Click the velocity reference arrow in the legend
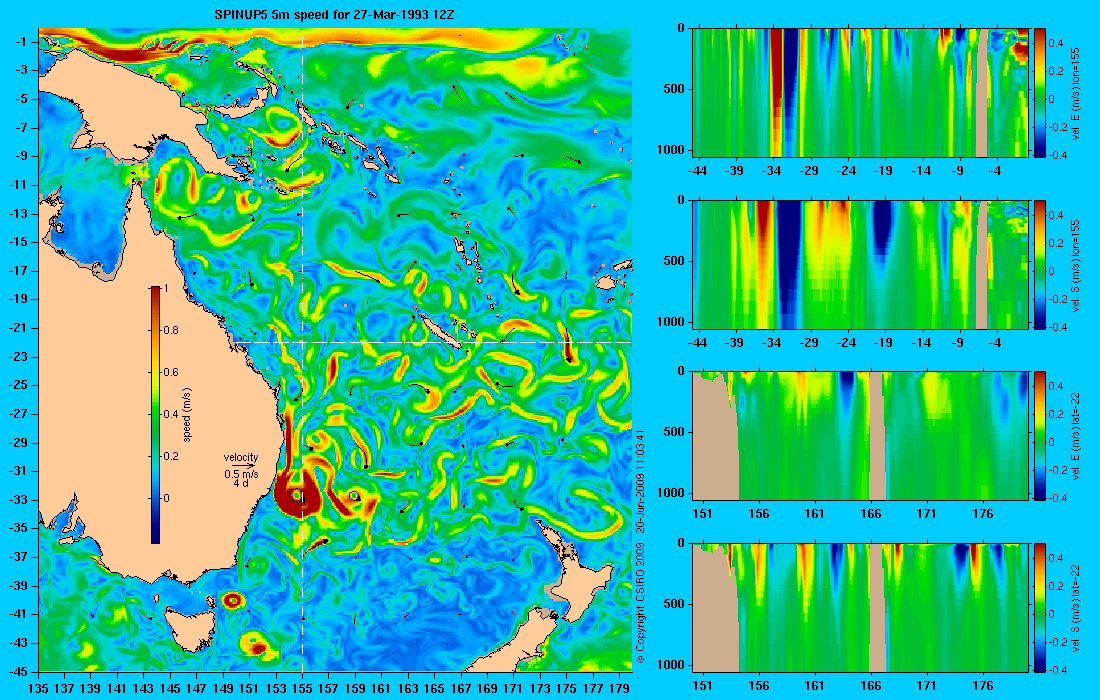 [241, 466]
